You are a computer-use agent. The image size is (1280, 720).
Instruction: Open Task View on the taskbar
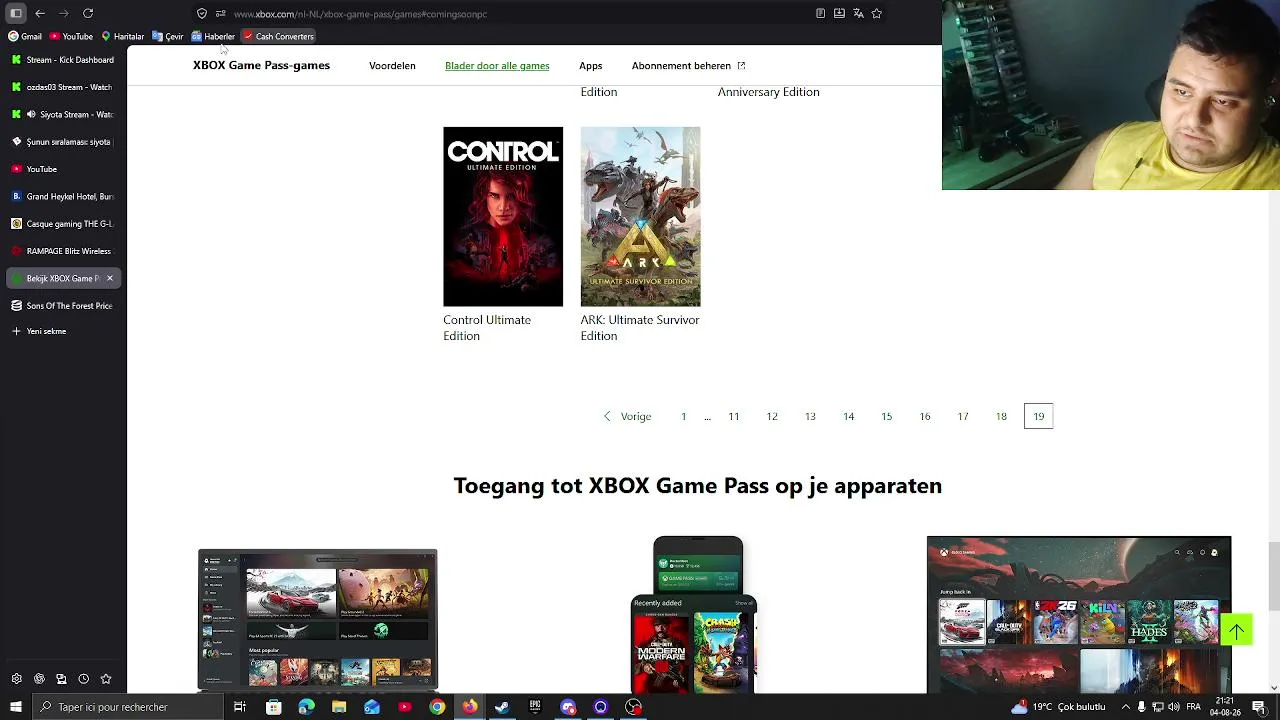[x=240, y=707]
